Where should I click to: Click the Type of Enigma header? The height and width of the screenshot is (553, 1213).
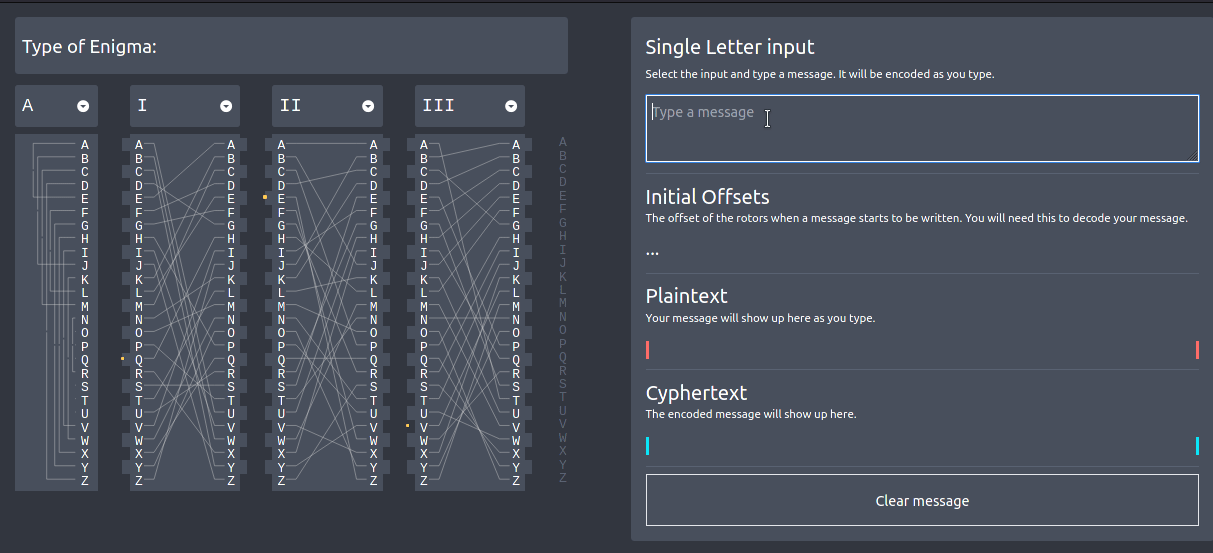point(291,46)
